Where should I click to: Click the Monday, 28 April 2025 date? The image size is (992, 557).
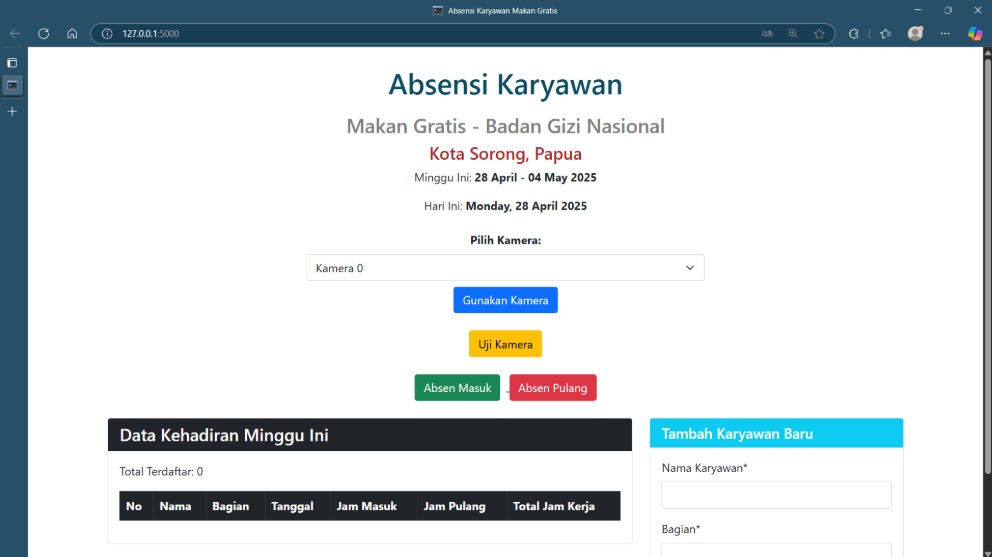[526, 206]
